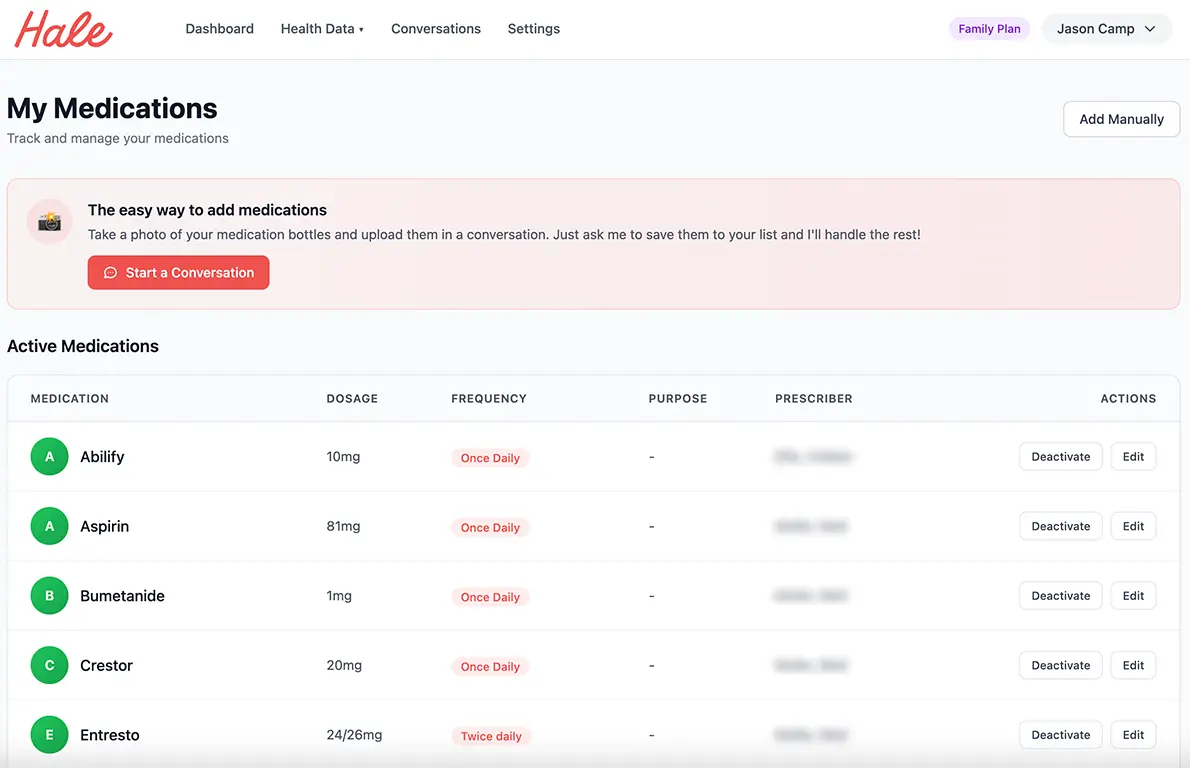Click the Frequency column header
The height and width of the screenshot is (768, 1190).
(x=489, y=398)
